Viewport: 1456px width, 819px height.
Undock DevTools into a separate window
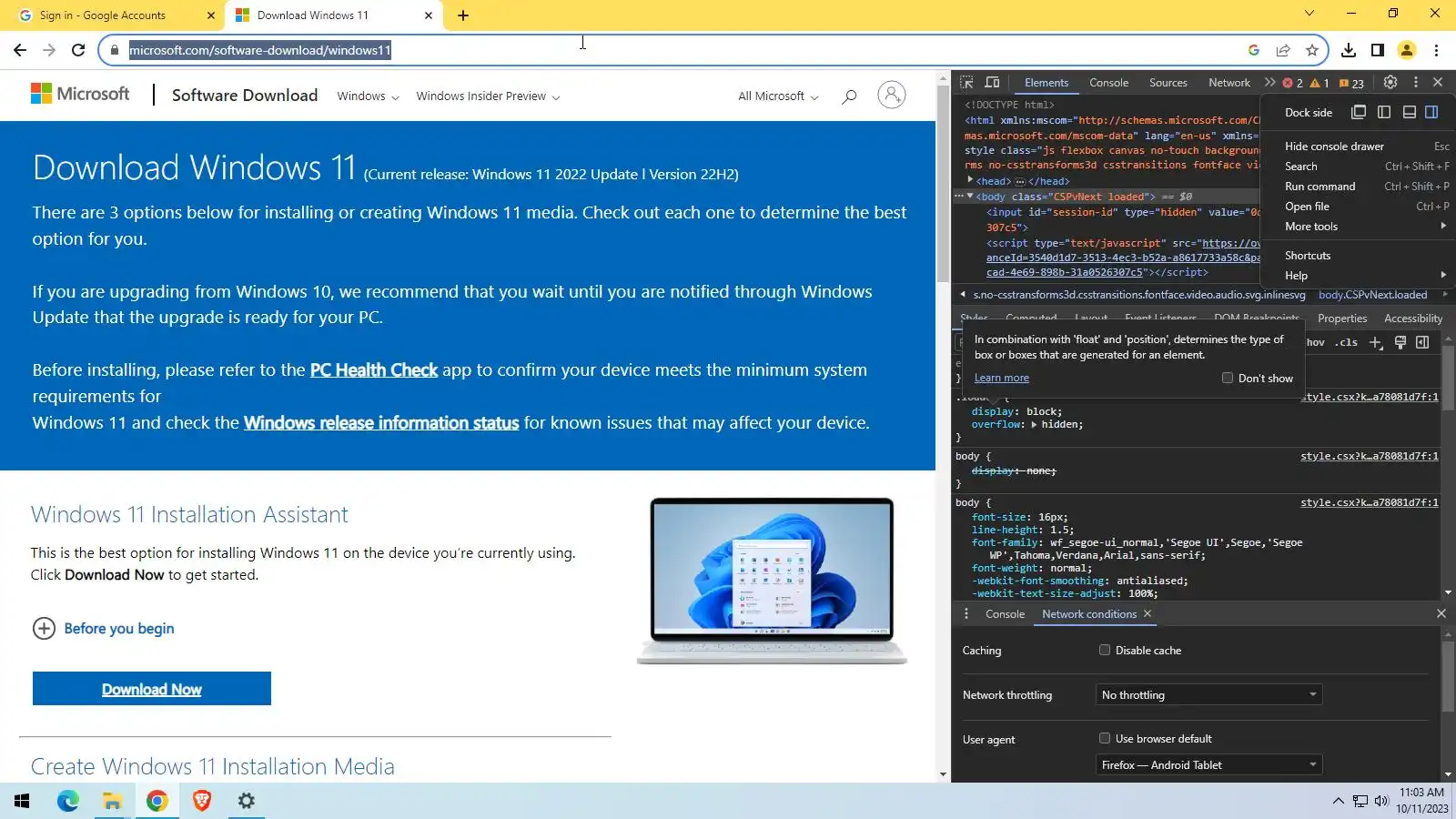pos(1359,112)
